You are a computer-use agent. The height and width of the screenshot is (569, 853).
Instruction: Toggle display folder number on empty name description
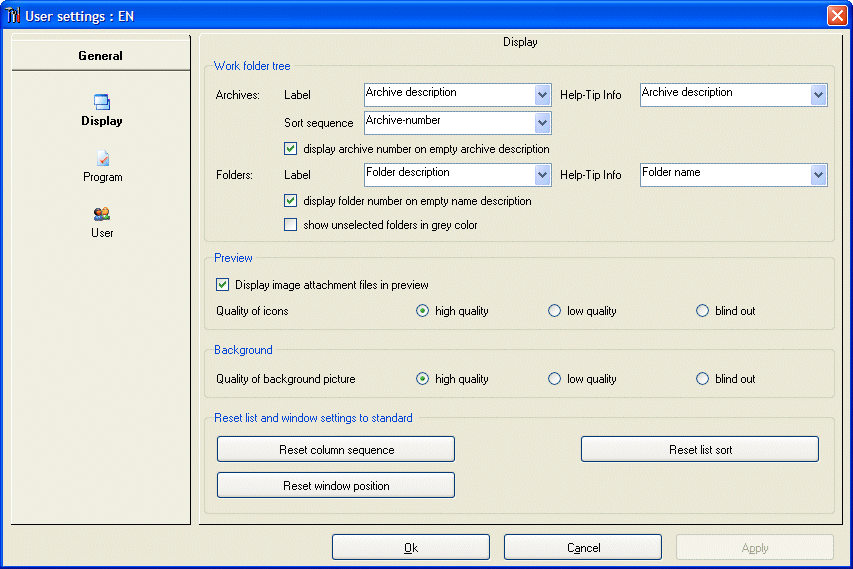click(x=290, y=201)
